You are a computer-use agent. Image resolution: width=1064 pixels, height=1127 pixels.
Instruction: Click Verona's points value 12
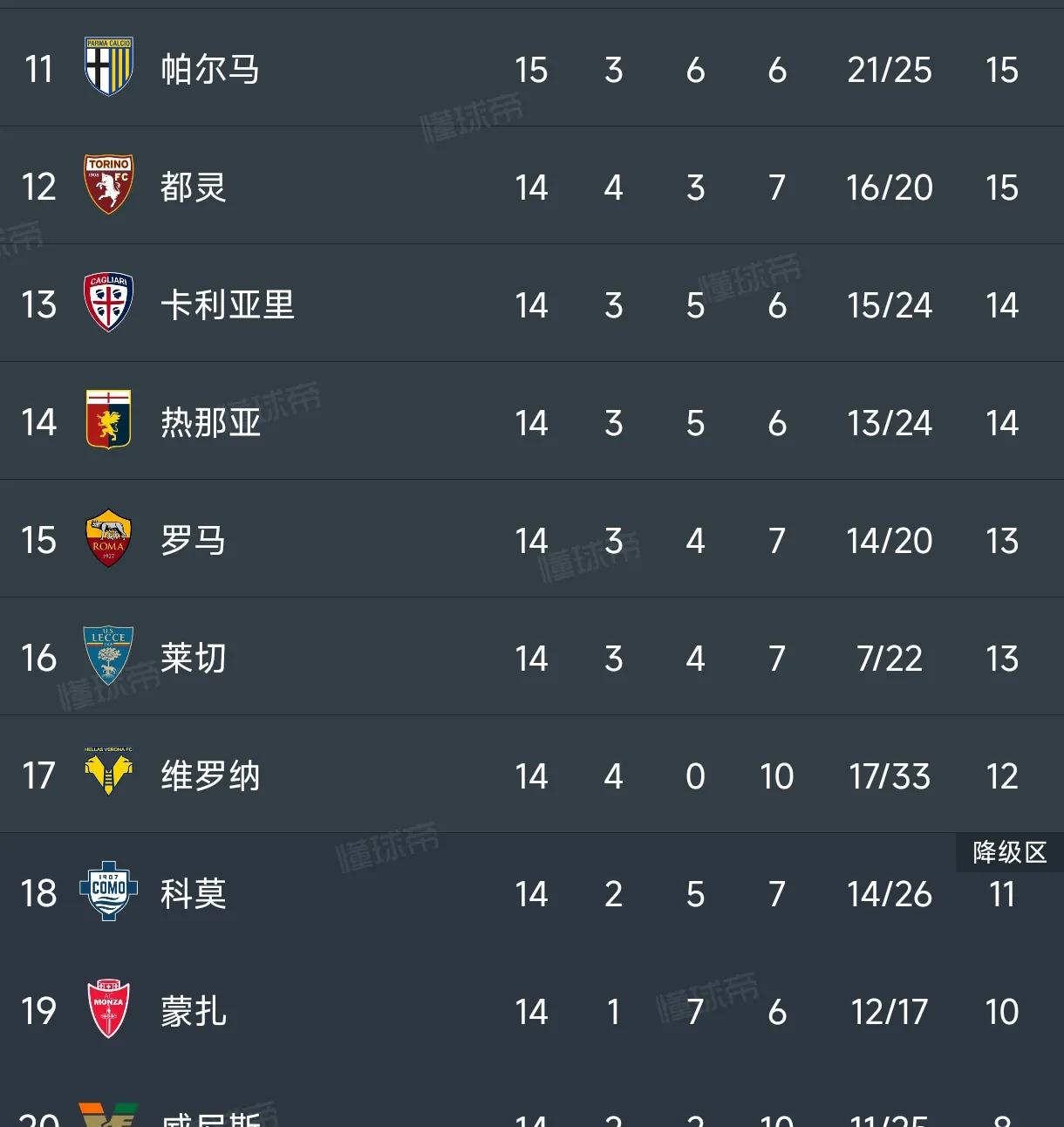(1002, 775)
